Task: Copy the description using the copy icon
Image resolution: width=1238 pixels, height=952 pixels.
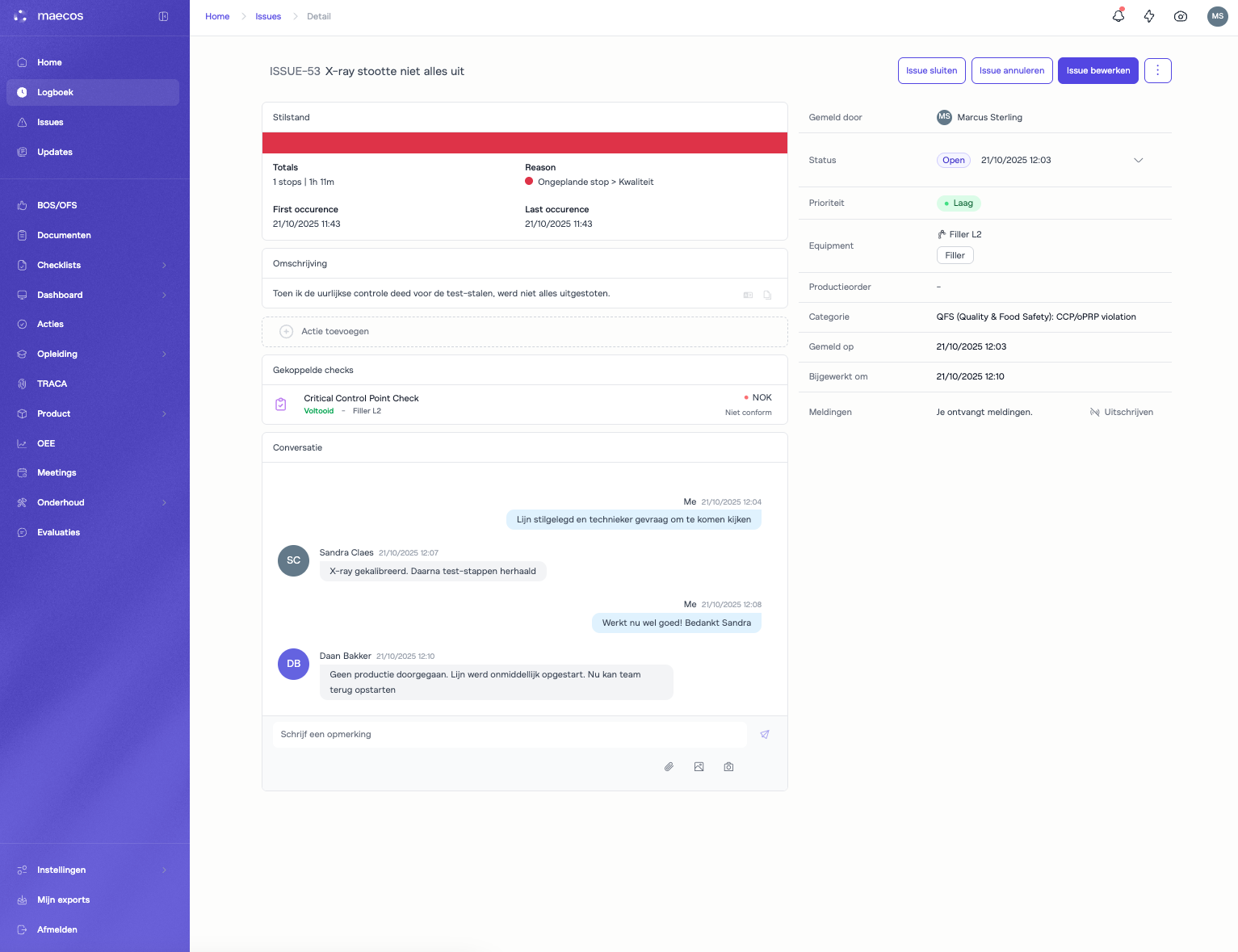Action: click(x=767, y=295)
